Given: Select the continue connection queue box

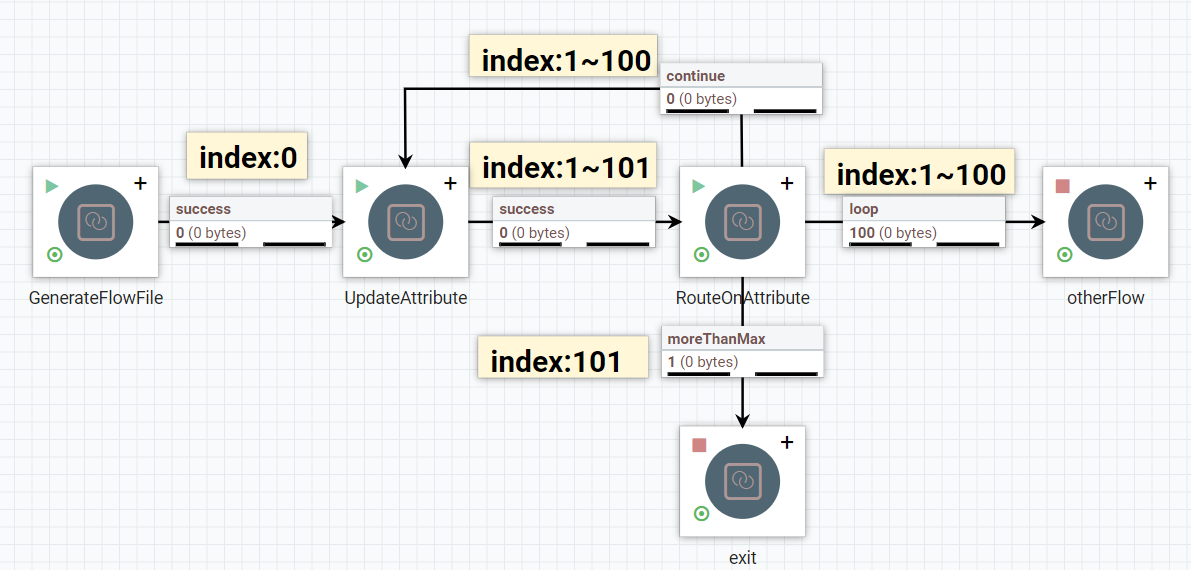Looking at the screenshot, I should point(741,88).
